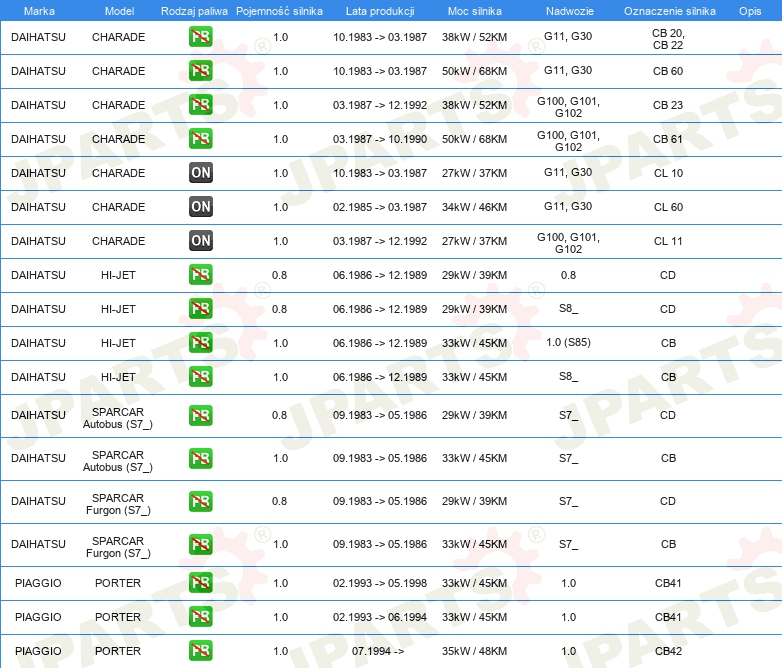Click the PB petrol icon for Charade CB 23
The width and height of the screenshot is (782, 668).
pyautogui.click(x=200, y=105)
